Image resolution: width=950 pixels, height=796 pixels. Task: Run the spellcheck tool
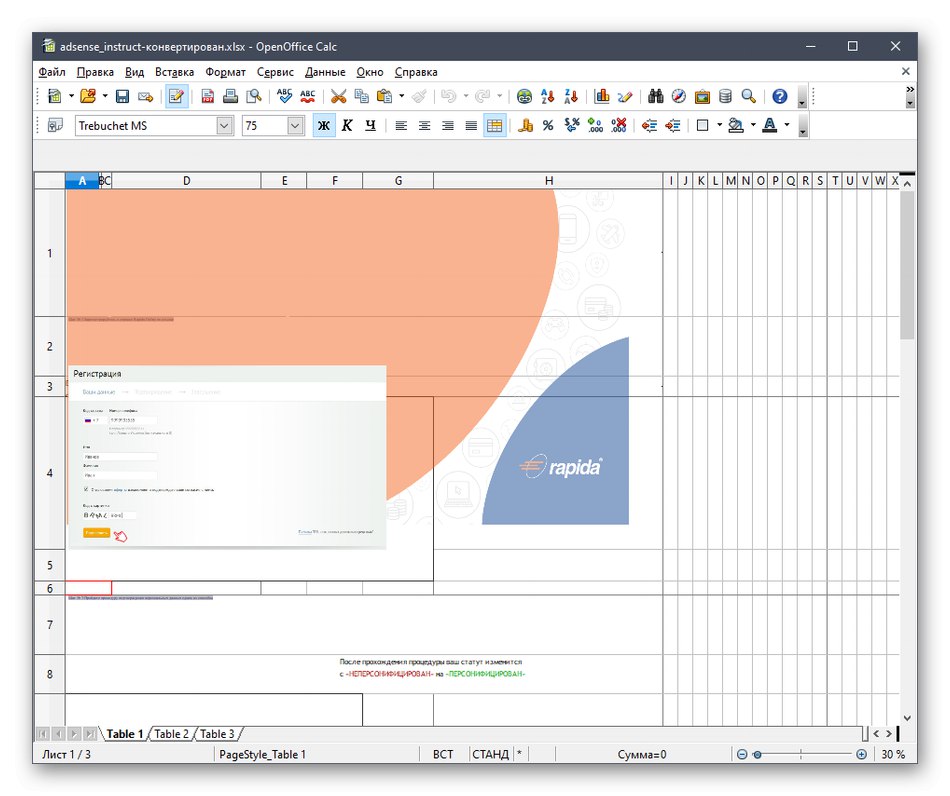pos(284,96)
